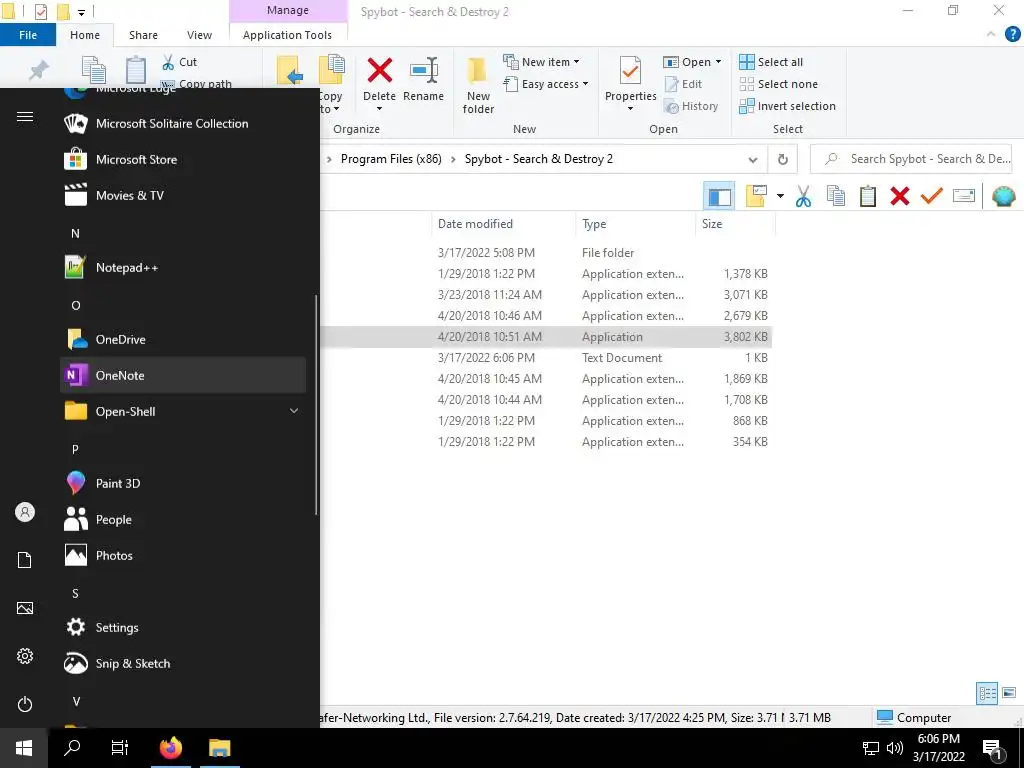Click the Rename ribbon button

pyautogui.click(x=423, y=80)
